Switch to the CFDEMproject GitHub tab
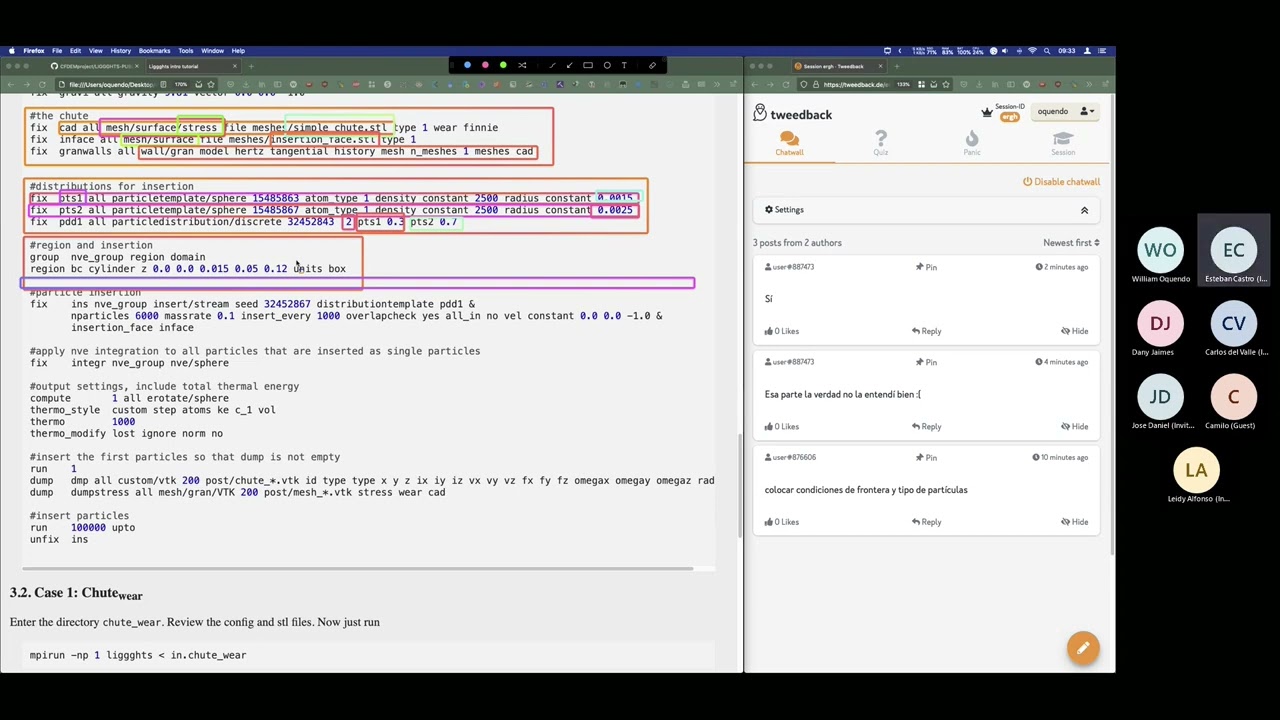This screenshot has height=720, width=1280. [95, 67]
